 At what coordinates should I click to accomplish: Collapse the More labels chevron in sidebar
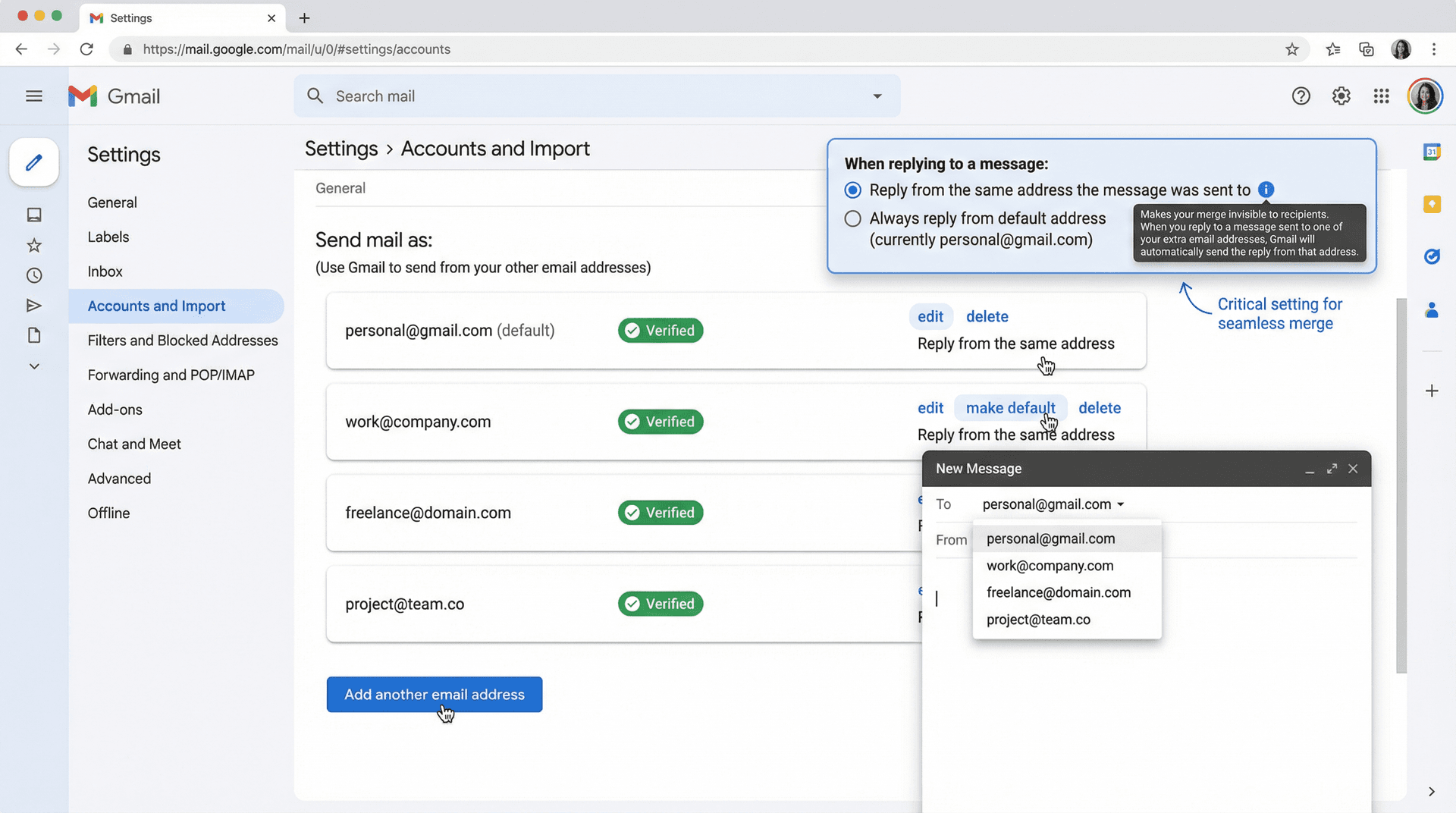tap(33, 366)
